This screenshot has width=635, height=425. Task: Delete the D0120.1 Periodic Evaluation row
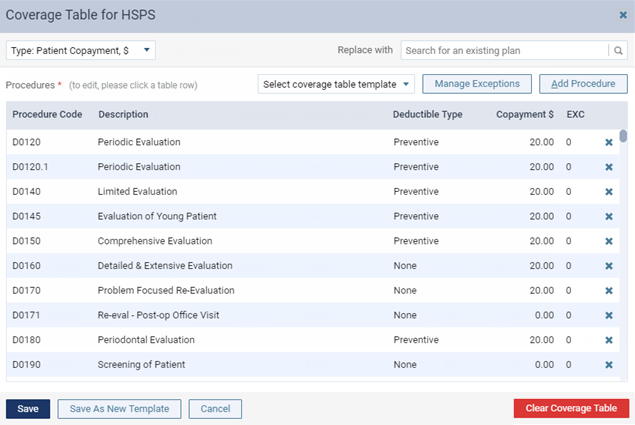tap(609, 167)
